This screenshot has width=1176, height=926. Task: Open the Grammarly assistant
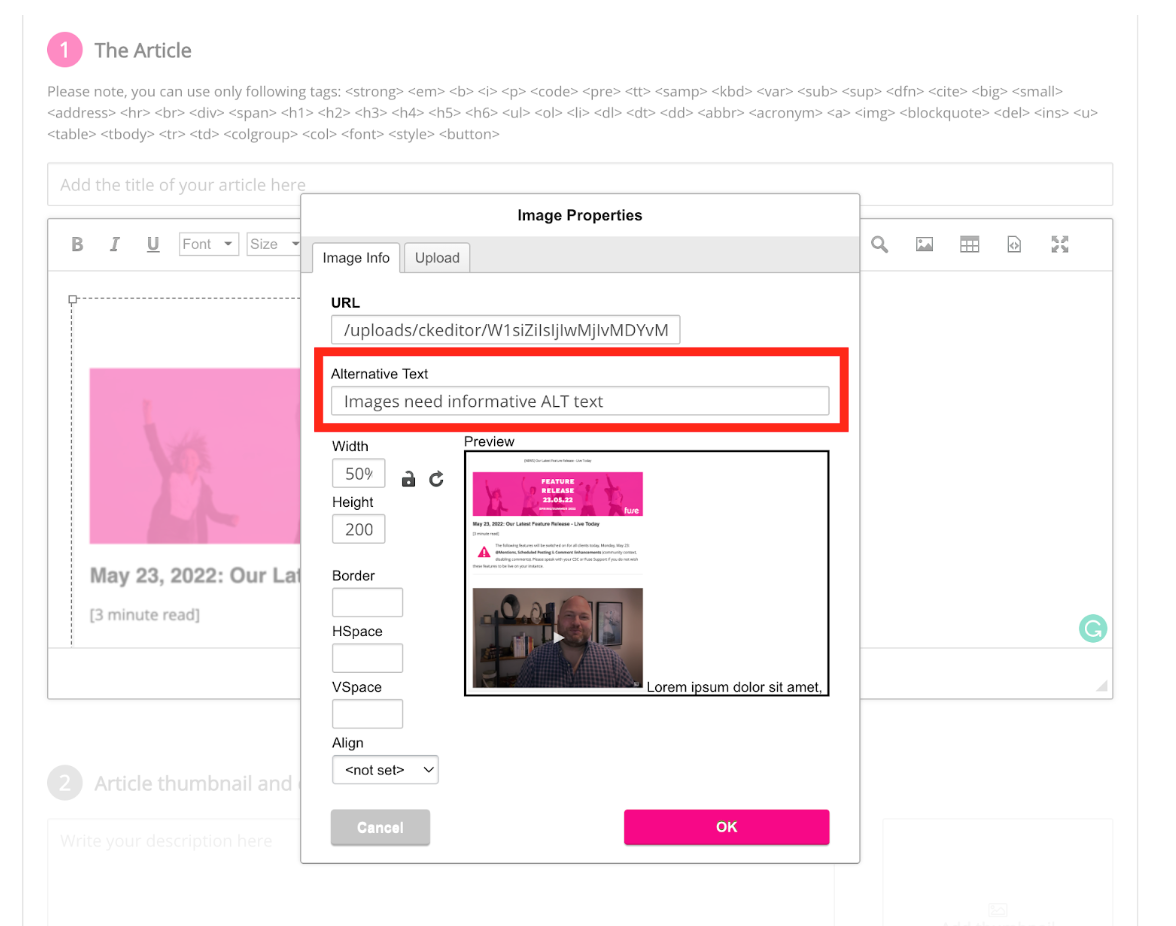tap(1092, 628)
